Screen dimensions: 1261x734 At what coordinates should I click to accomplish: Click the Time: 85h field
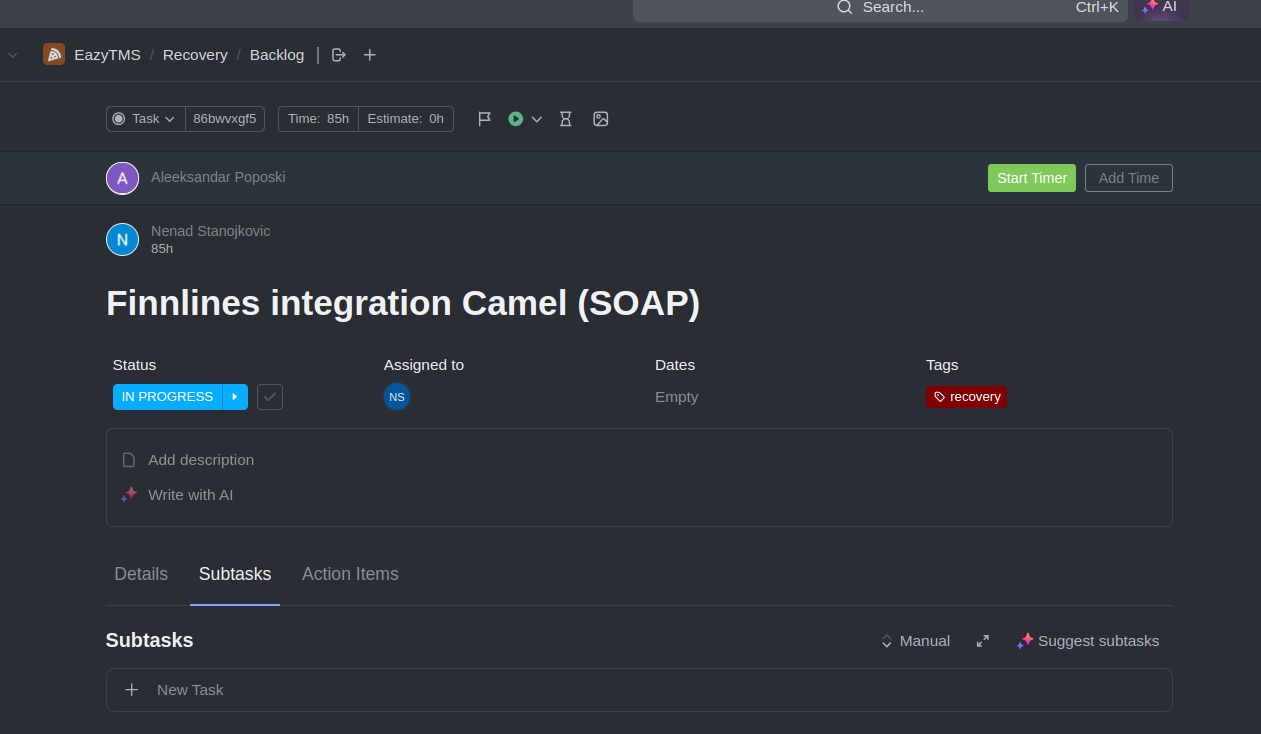click(318, 119)
